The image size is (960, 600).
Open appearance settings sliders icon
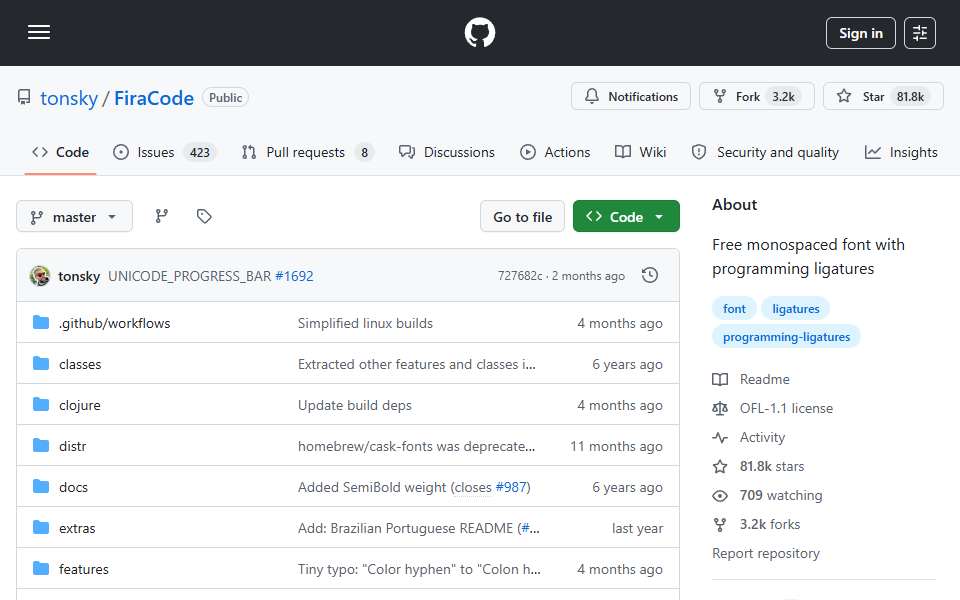click(x=920, y=33)
